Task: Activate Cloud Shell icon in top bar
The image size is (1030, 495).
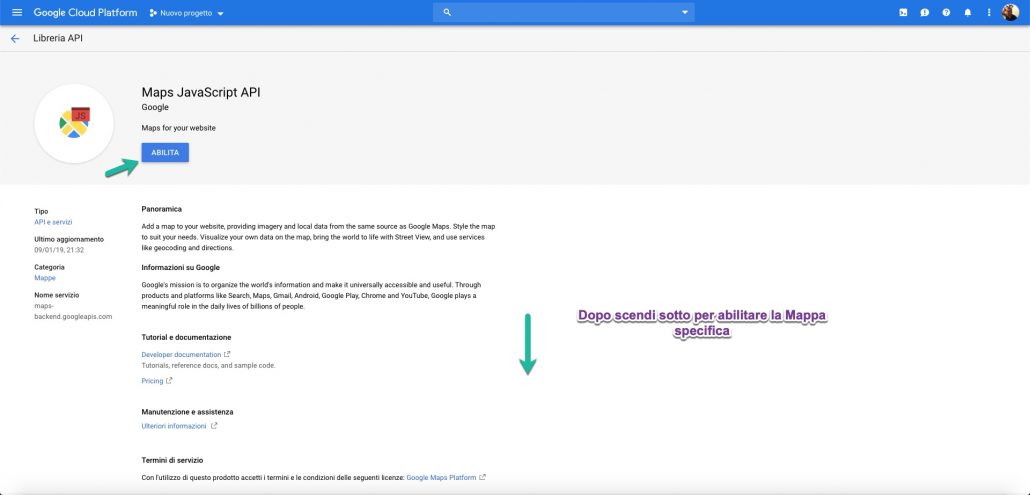Action: pyautogui.click(x=903, y=12)
